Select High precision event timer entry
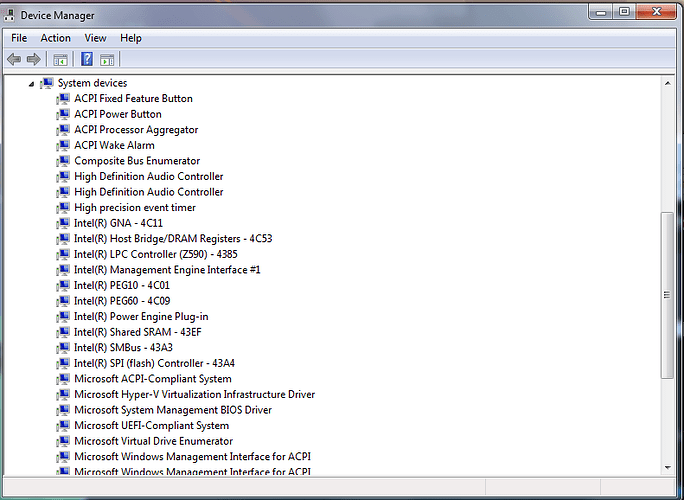The width and height of the screenshot is (684, 500). point(135,208)
